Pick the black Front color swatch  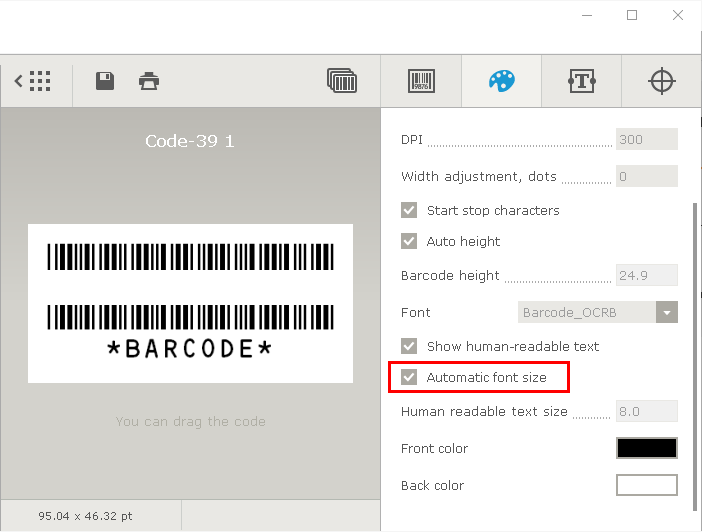pyautogui.click(x=646, y=448)
